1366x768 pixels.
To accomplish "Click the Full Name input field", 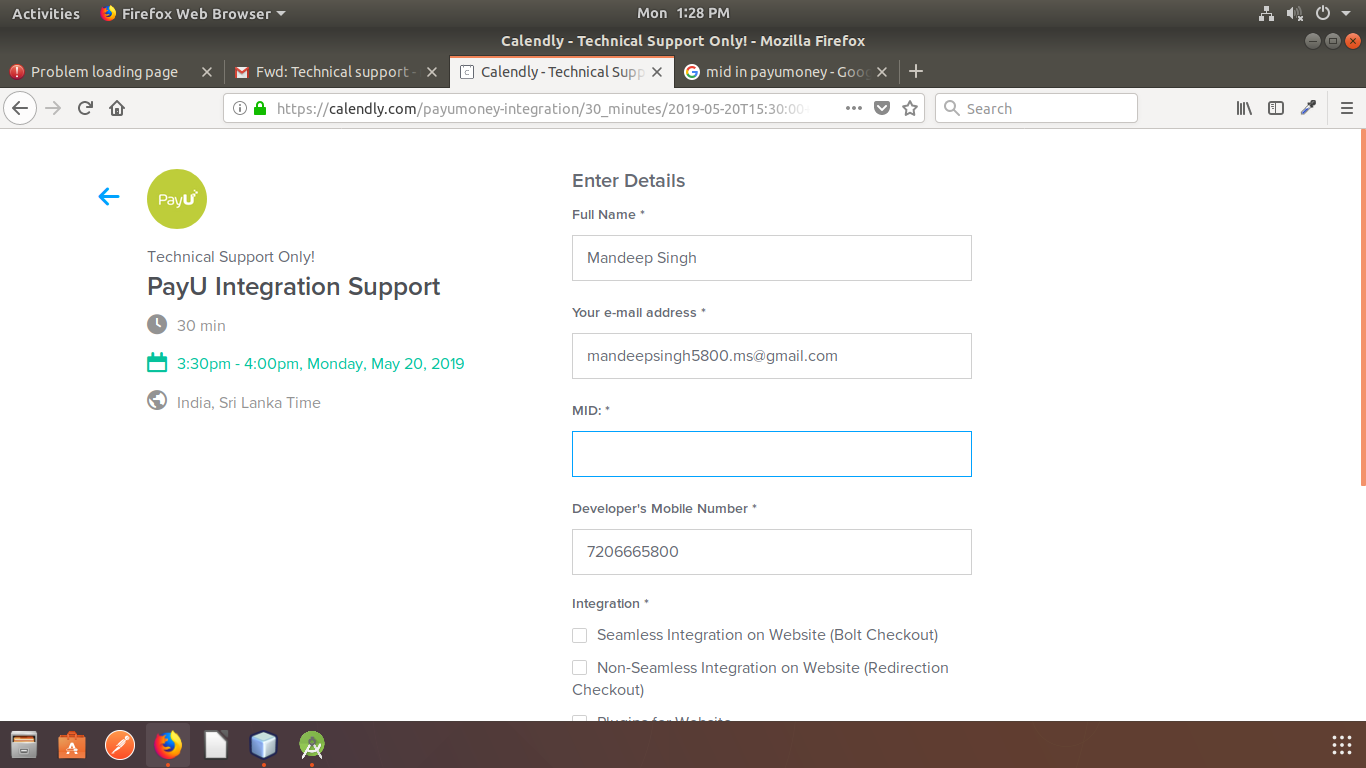I will (x=772, y=258).
